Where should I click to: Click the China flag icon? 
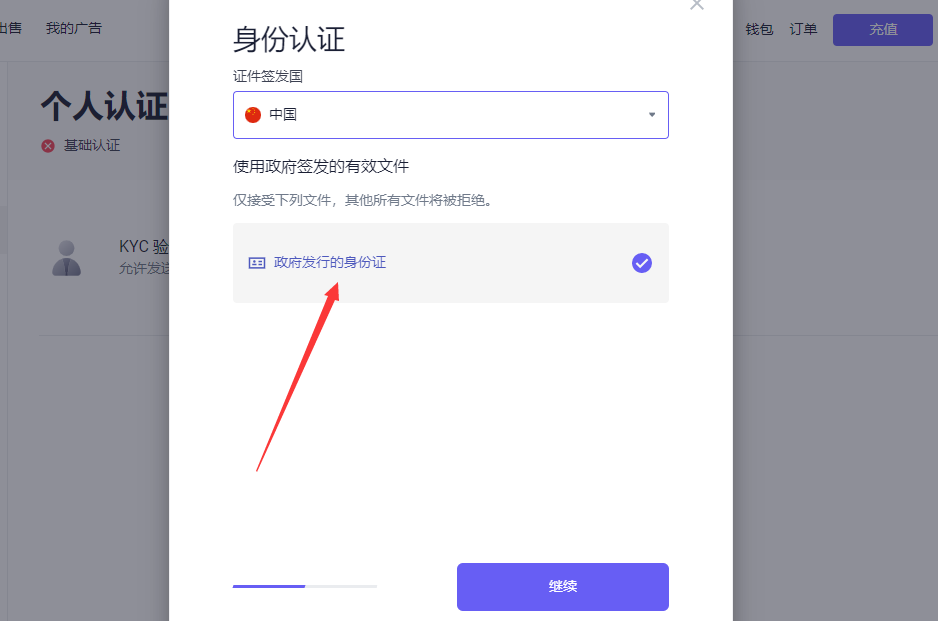253,115
